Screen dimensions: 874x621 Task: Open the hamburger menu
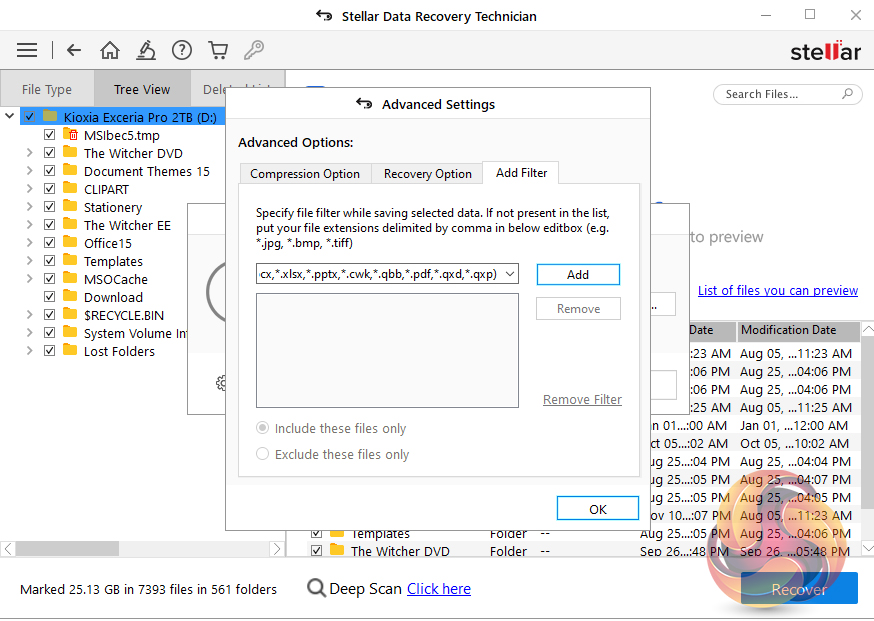[27, 51]
